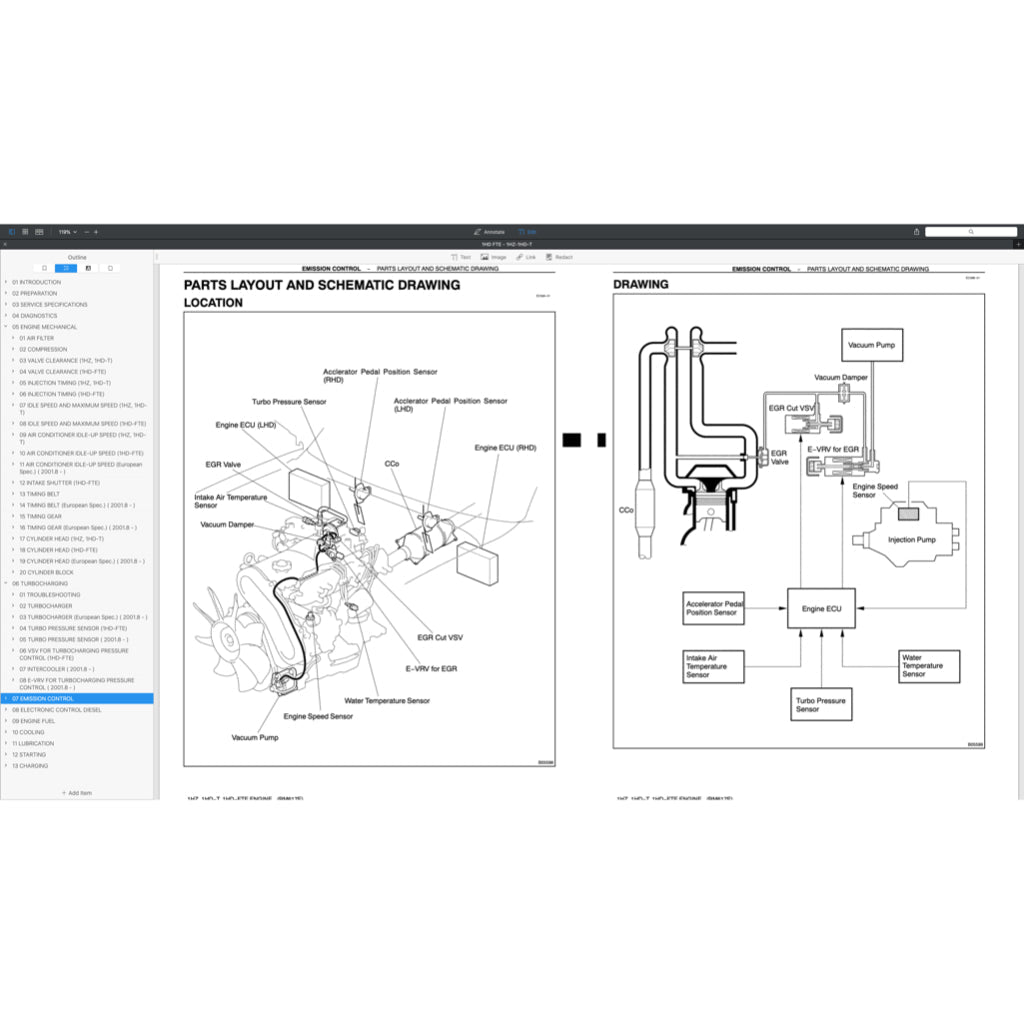Click the search input field
The image size is (1024, 1024).
970,231
